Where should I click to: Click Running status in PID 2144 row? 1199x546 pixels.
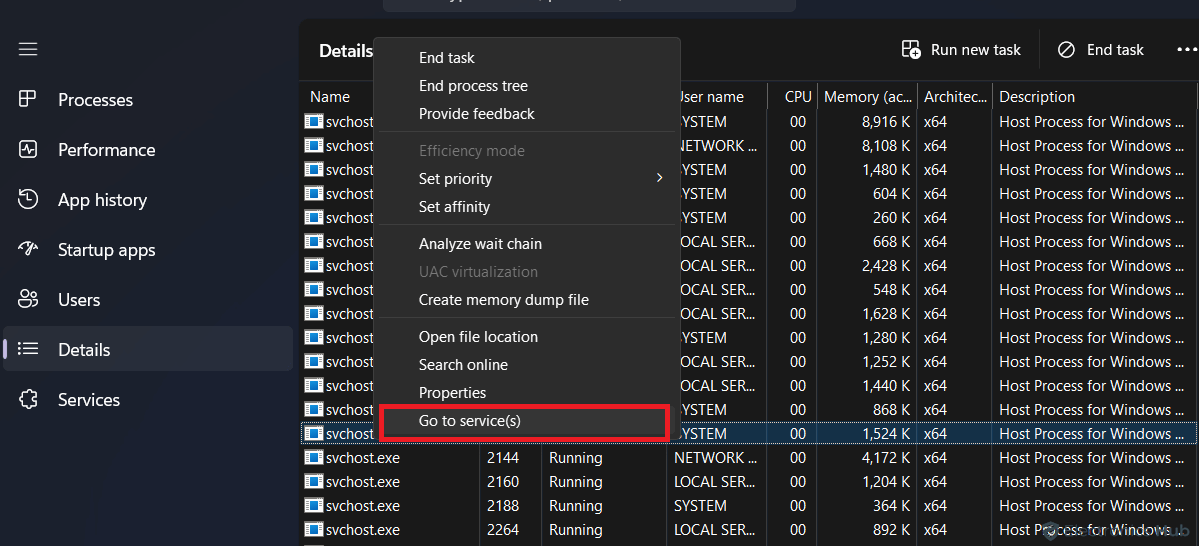click(x=575, y=458)
